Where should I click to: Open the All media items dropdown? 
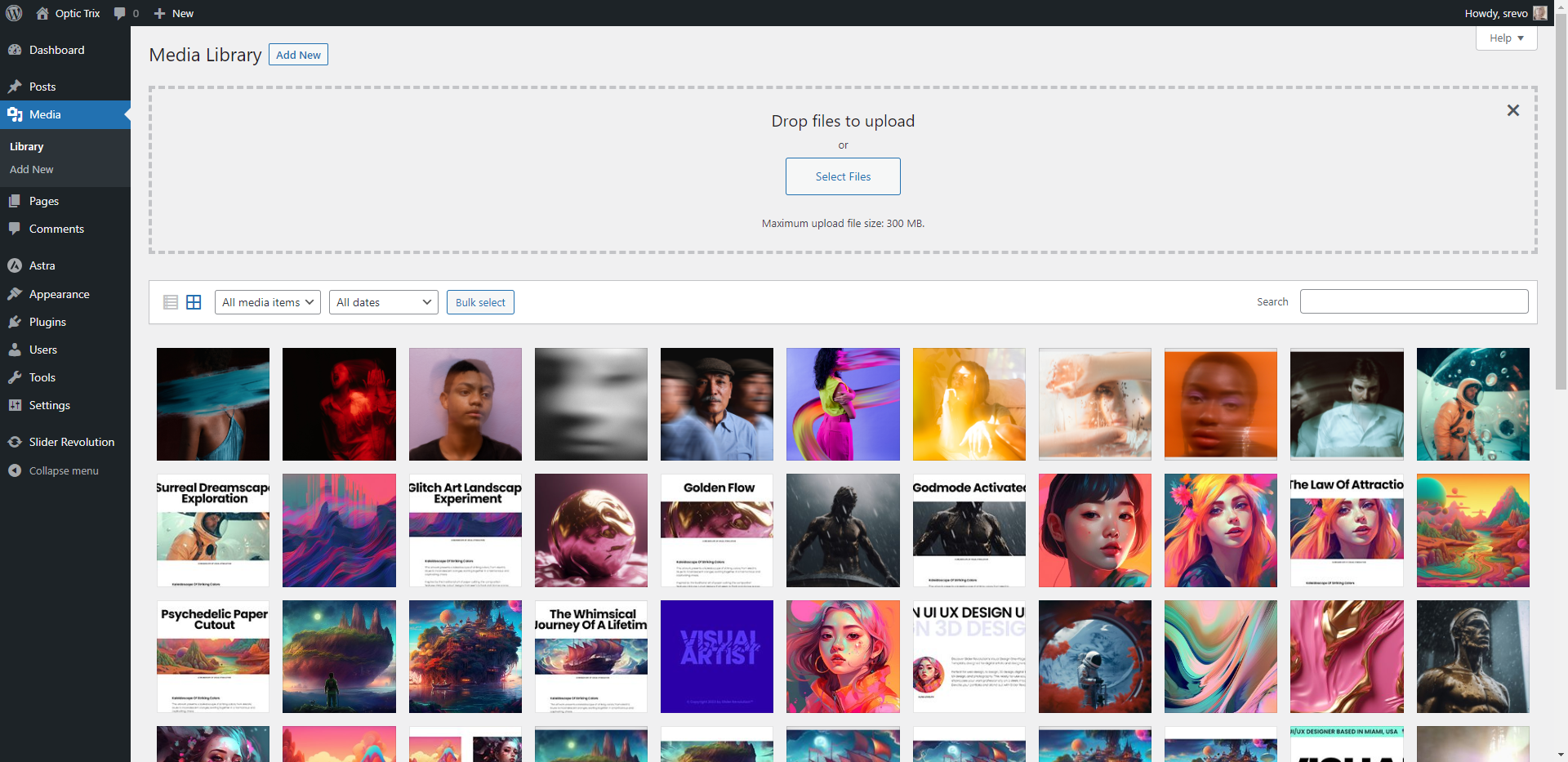(268, 302)
